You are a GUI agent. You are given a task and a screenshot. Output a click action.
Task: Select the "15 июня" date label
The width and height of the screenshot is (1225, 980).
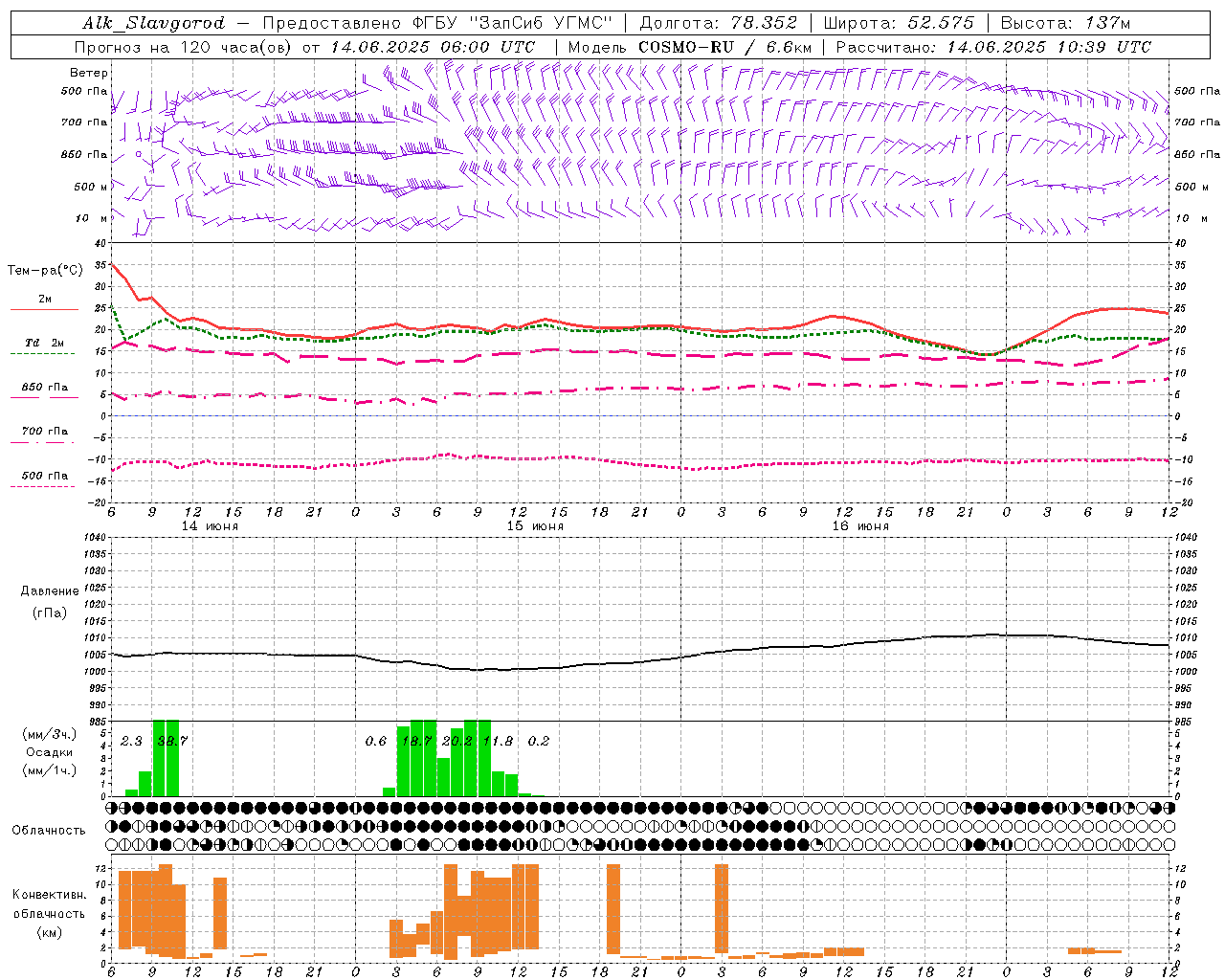pos(535,526)
